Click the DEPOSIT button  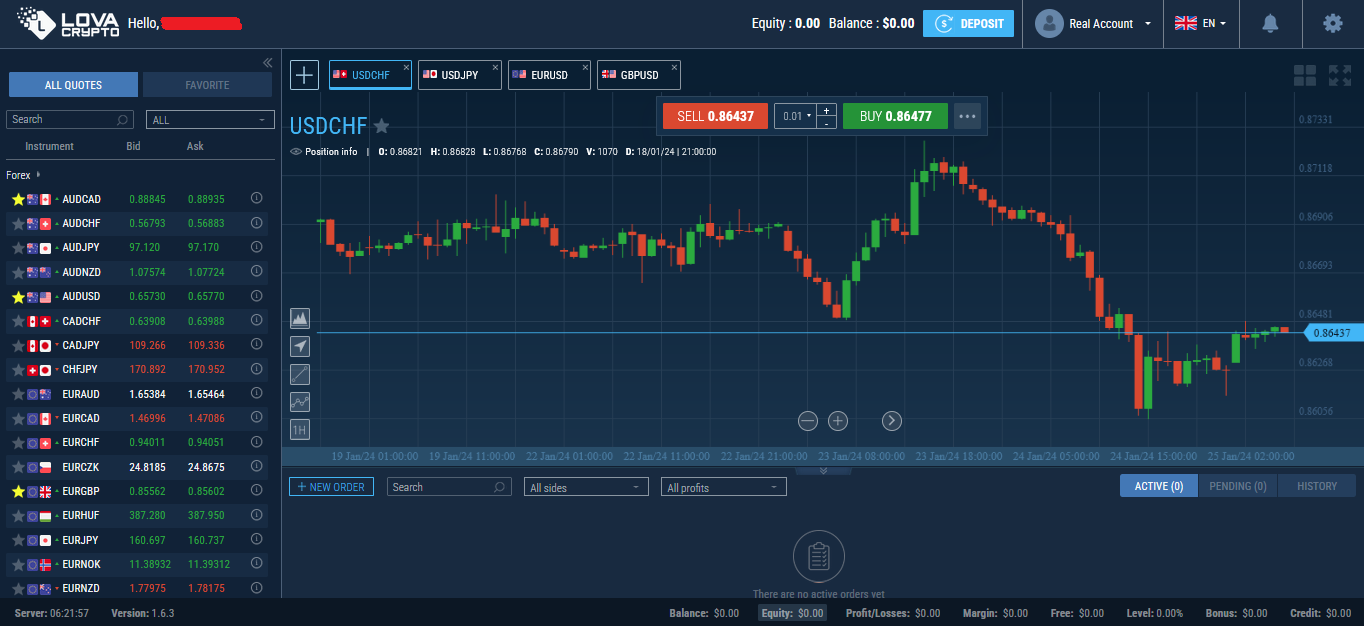coord(968,23)
